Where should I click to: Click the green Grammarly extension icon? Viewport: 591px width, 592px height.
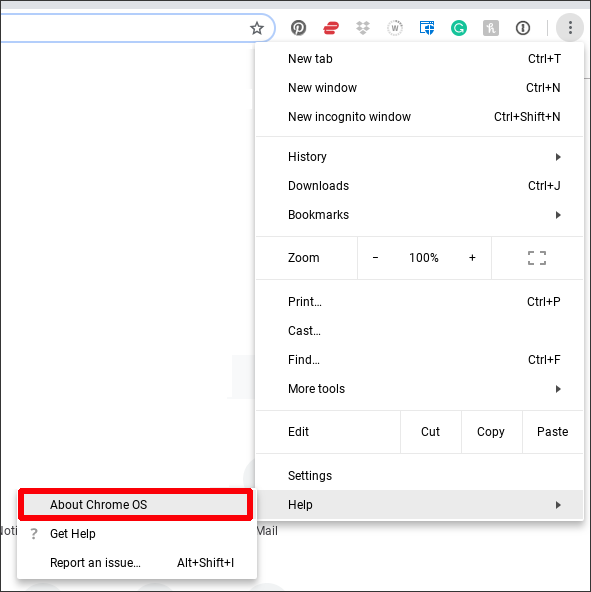click(x=459, y=28)
